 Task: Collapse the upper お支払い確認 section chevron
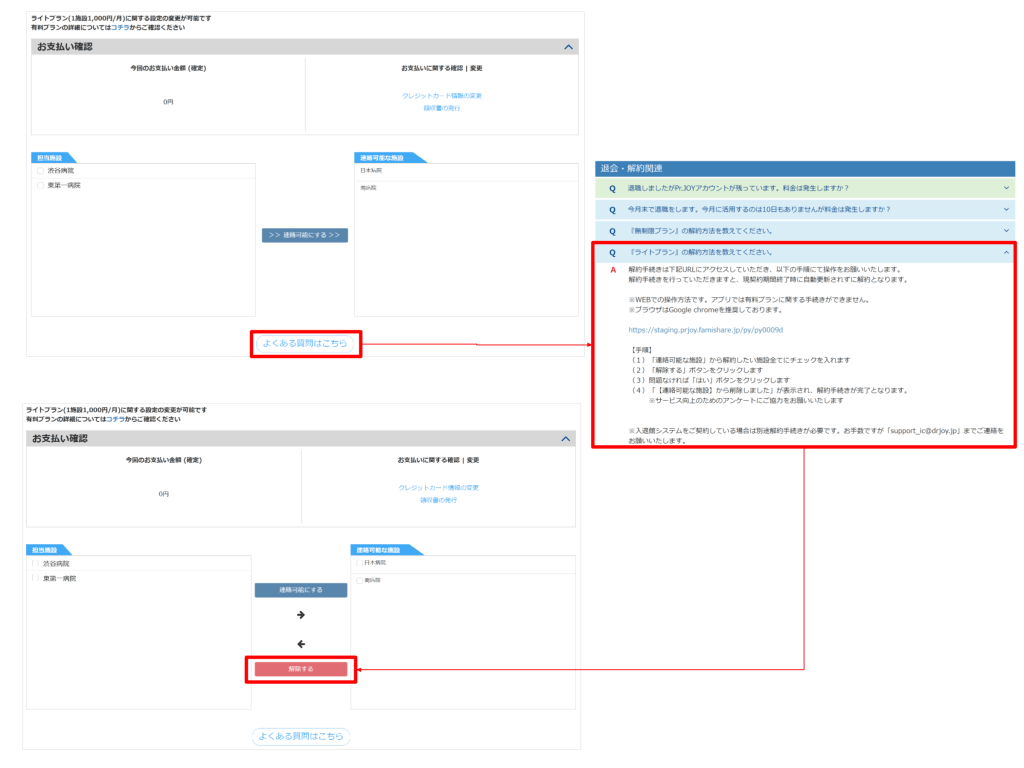coord(568,47)
